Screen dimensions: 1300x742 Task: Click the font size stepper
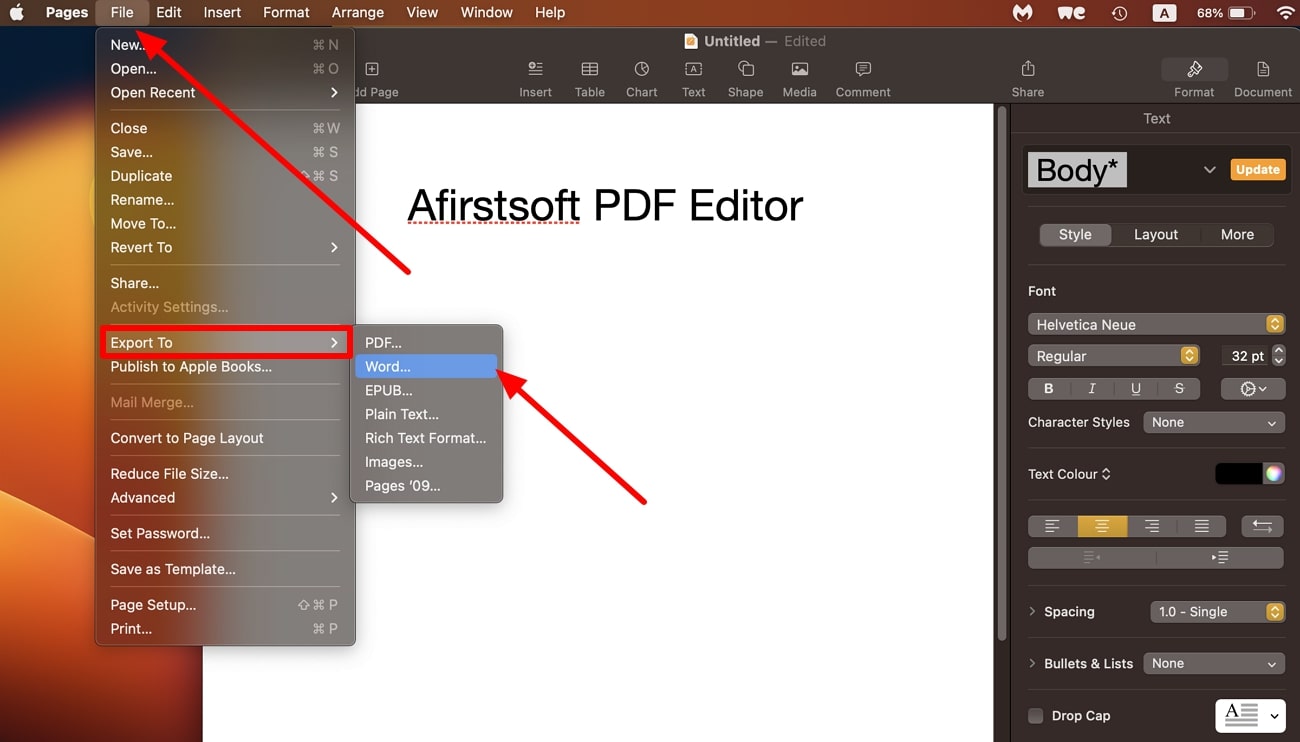[x=1279, y=356]
